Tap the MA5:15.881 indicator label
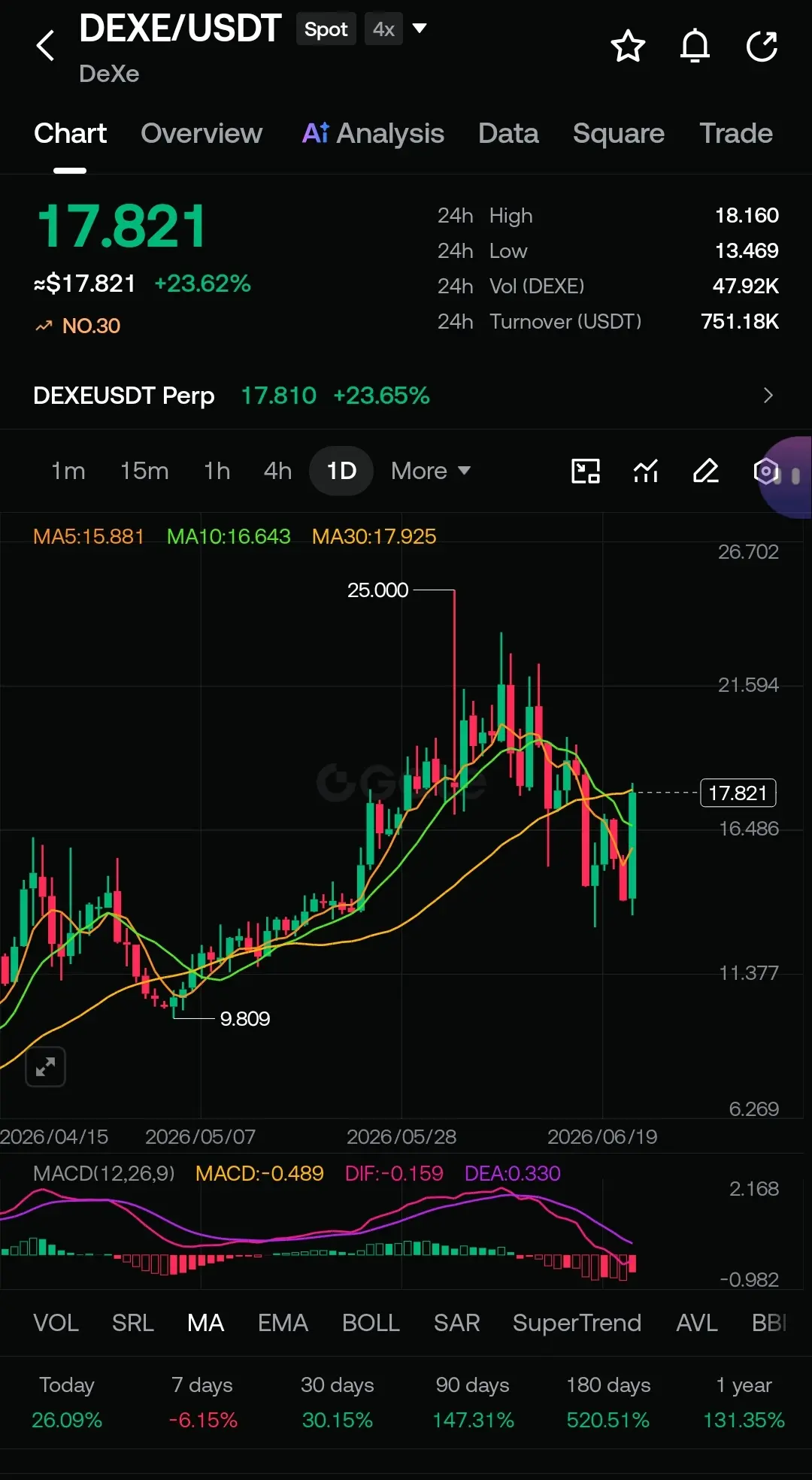Viewport: 812px width, 1480px height. (x=89, y=536)
